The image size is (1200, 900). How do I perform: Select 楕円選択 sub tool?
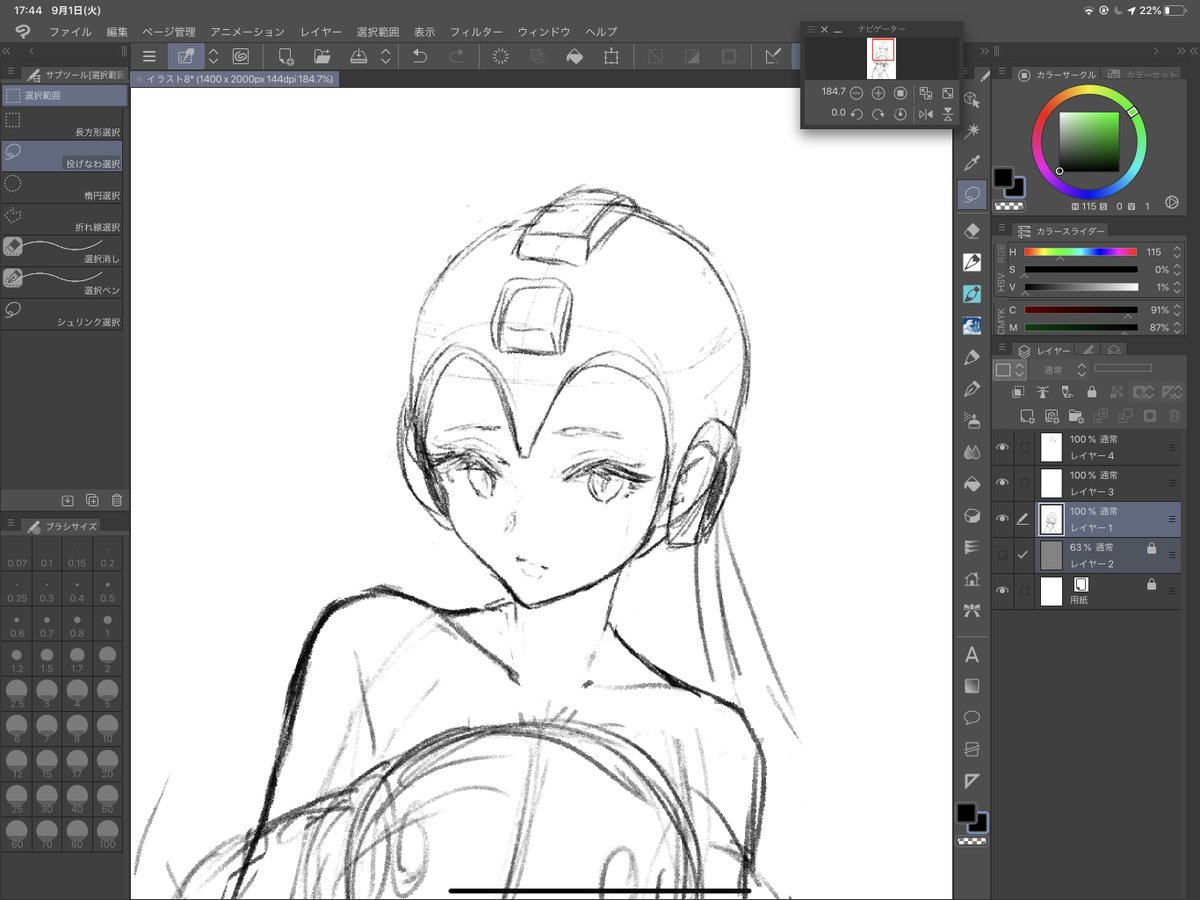pos(64,188)
